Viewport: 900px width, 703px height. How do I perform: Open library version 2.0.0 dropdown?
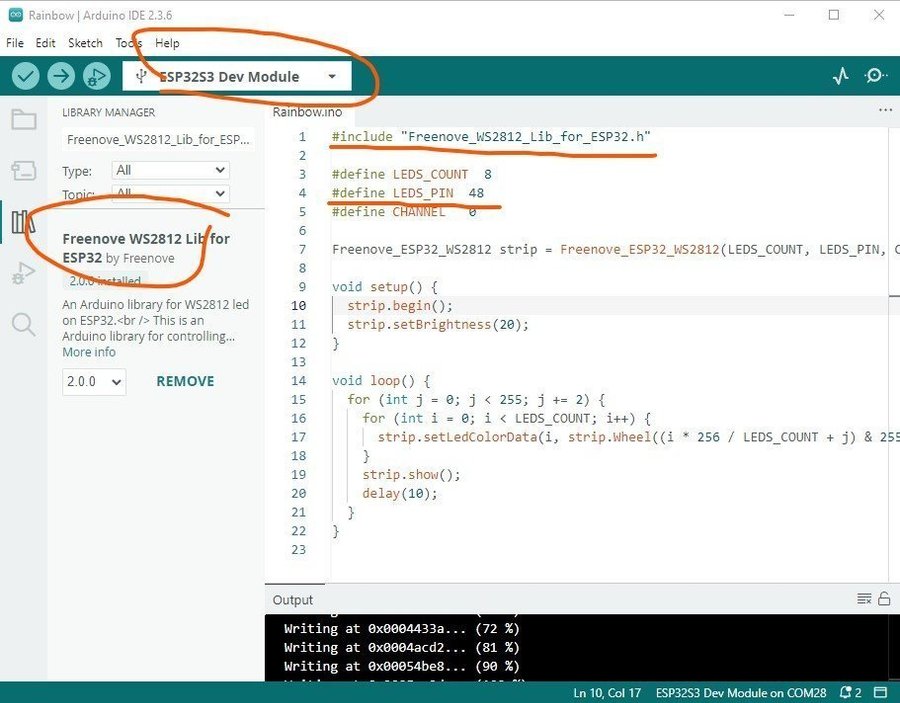tap(94, 382)
